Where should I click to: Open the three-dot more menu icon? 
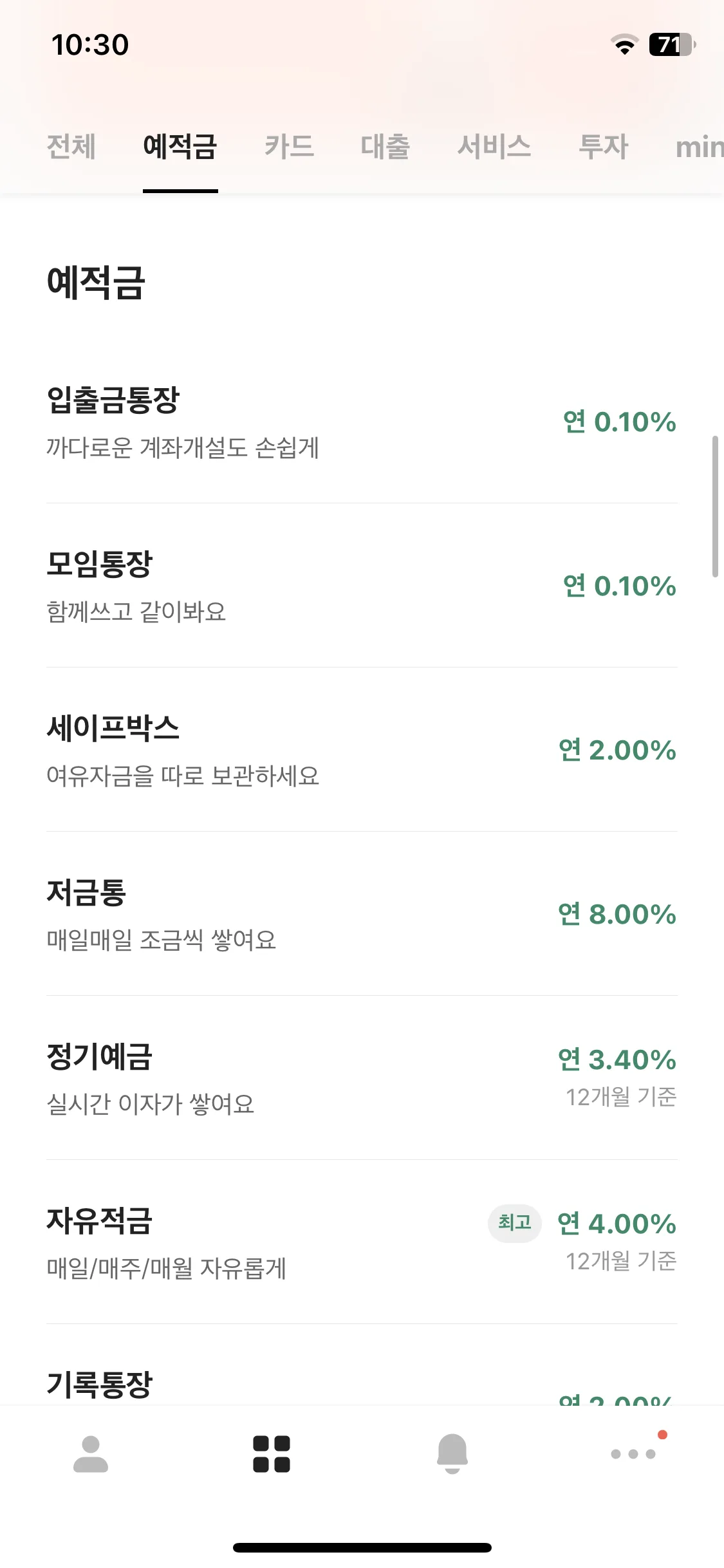coord(633,1453)
